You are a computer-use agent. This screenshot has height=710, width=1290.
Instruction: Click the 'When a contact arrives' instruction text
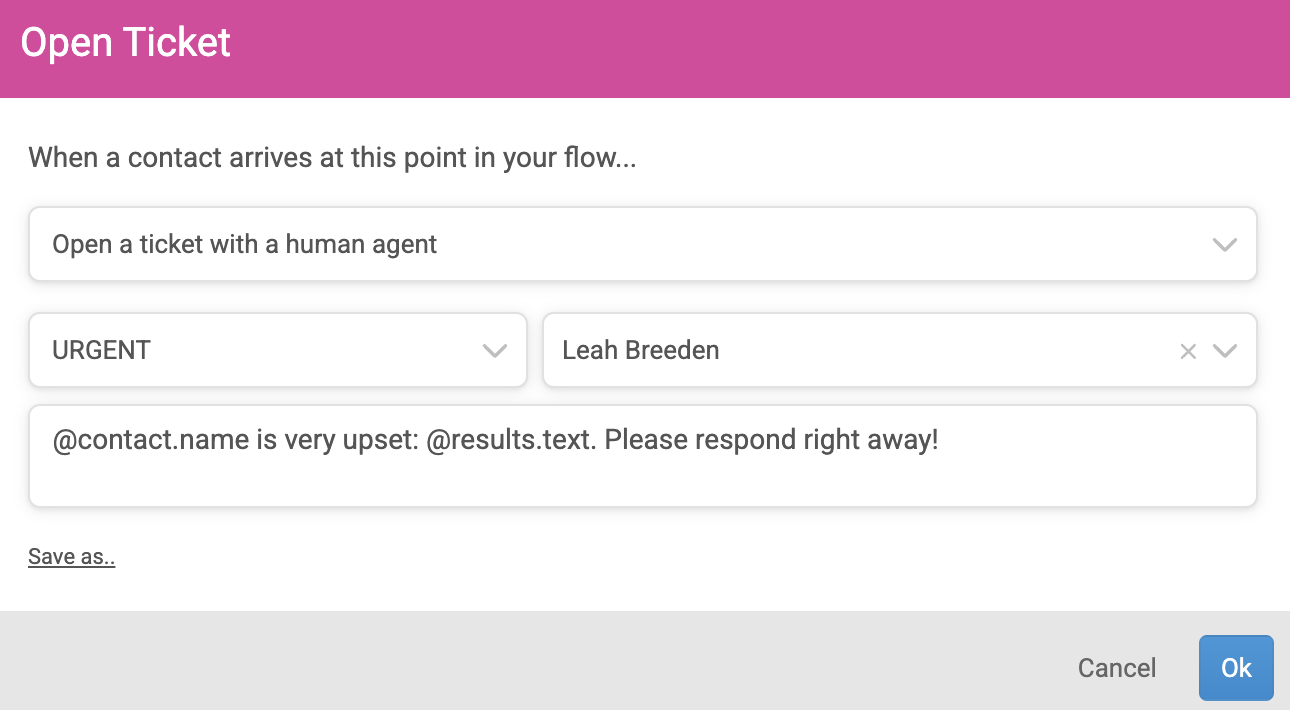332,158
